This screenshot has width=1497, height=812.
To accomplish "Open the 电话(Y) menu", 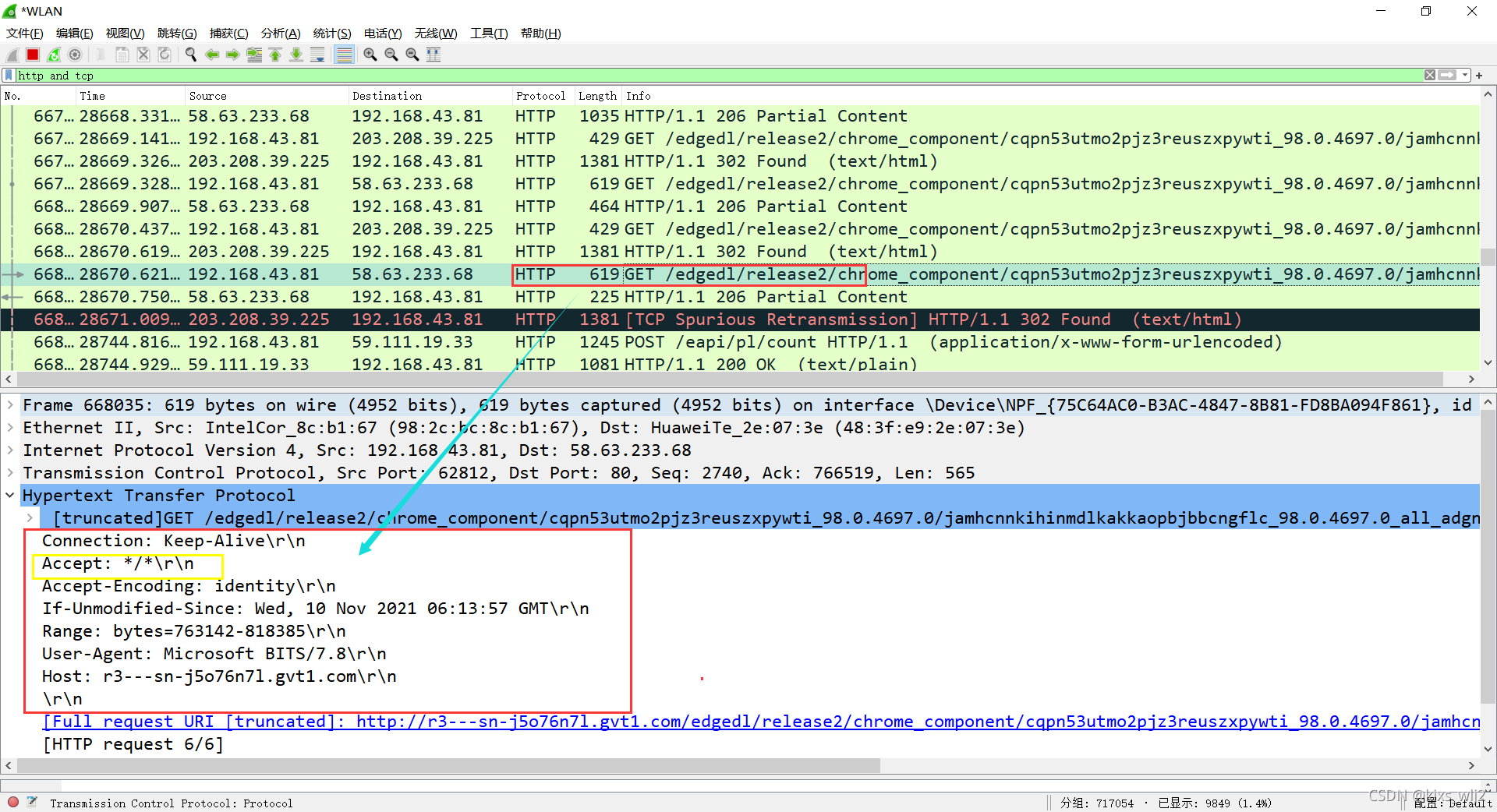I will (383, 34).
